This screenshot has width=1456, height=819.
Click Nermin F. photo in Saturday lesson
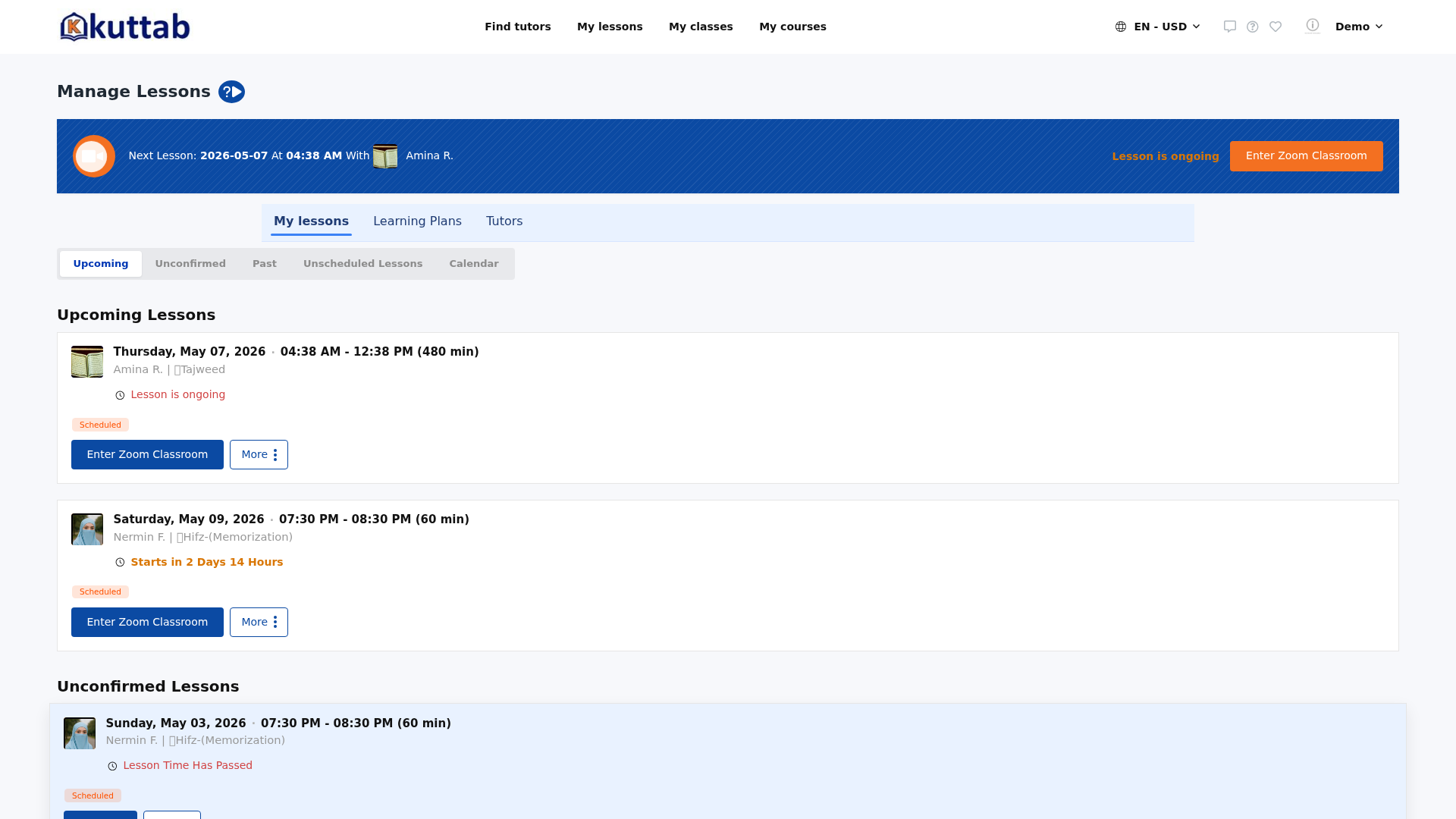tap(87, 529)
